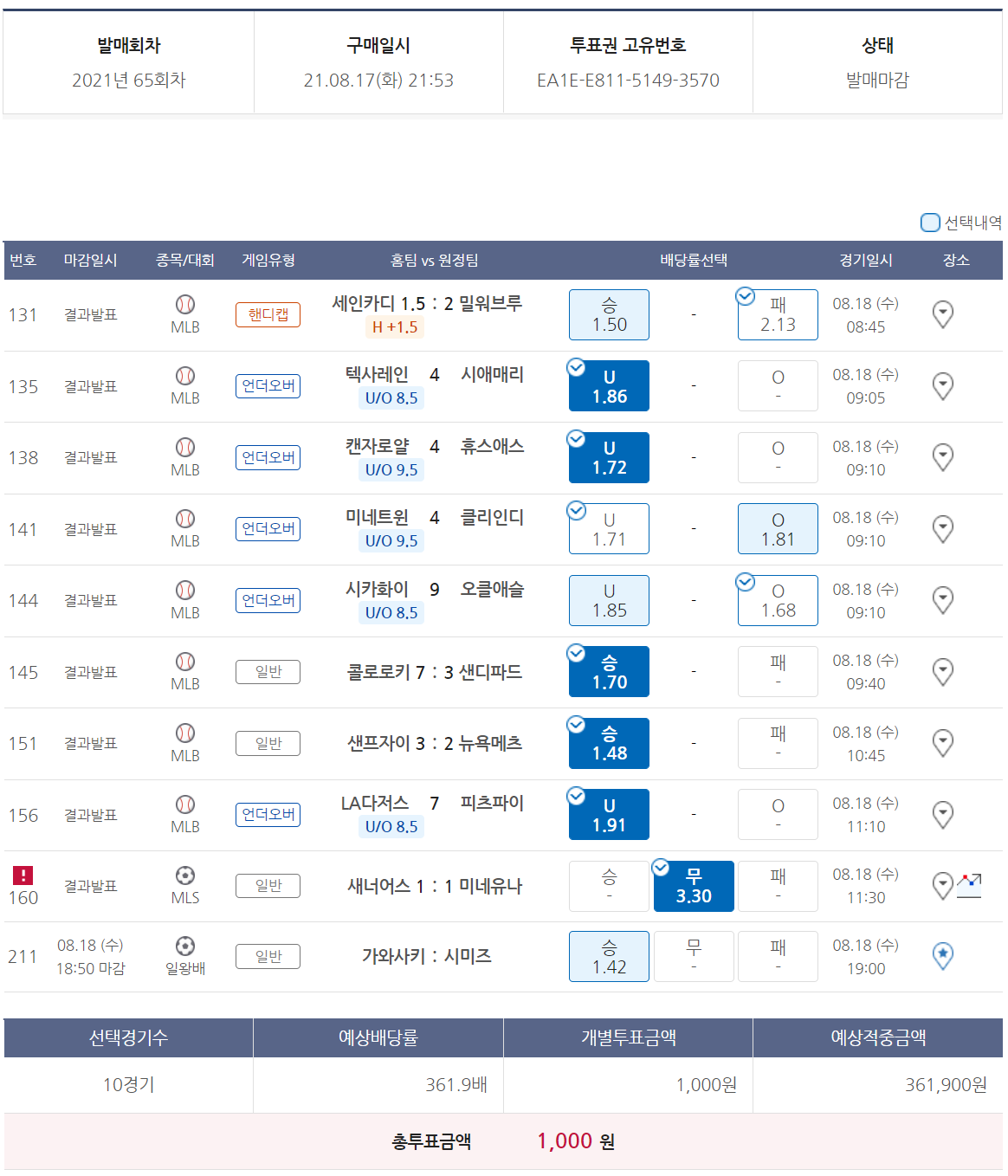Toggle 승 1.48 selection for match 151

[609, 743]
